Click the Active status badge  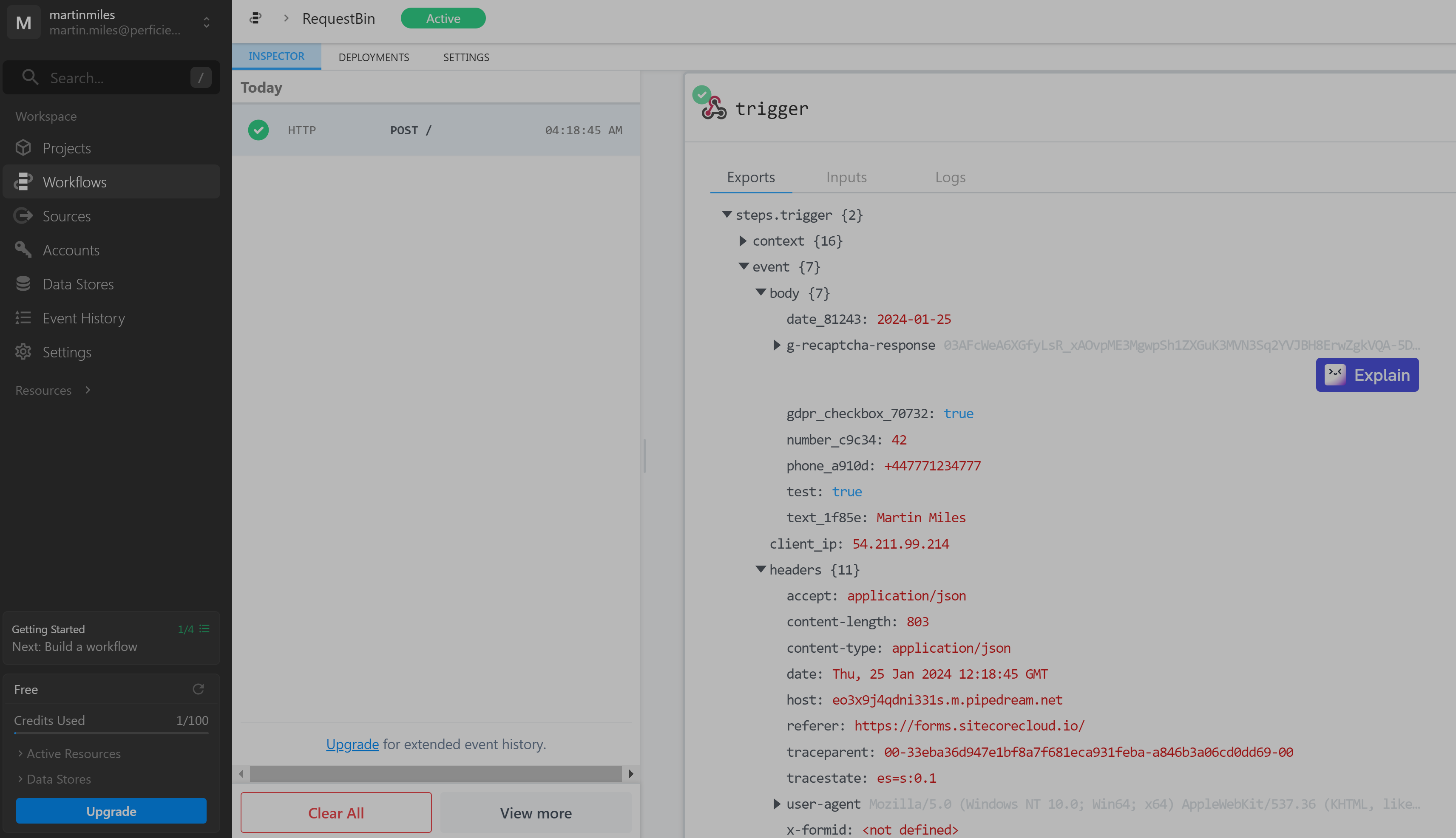tap(443, 18)
